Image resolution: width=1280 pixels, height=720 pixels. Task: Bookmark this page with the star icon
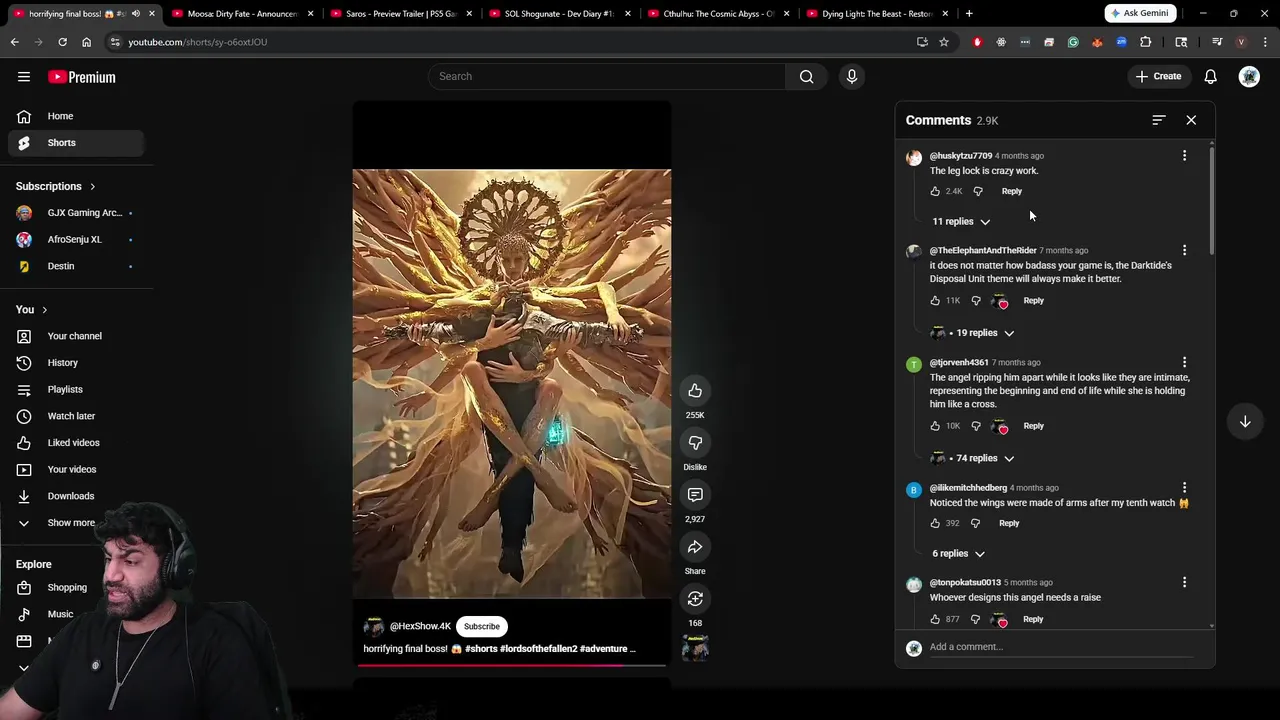click(x=943, y=42)
